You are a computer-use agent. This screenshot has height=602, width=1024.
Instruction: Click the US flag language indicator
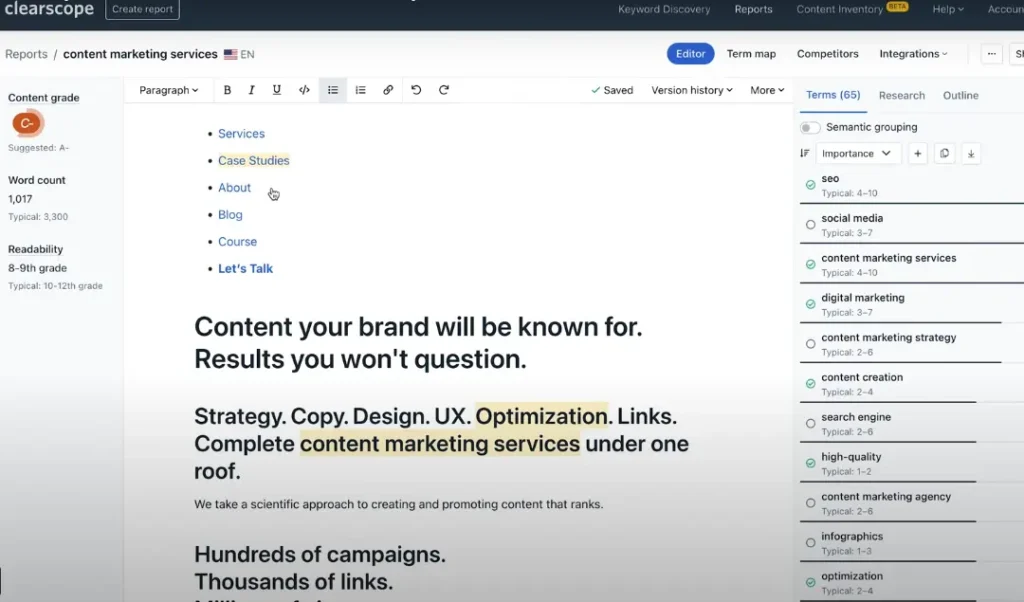pyautogui.click(x=231, y=54)
